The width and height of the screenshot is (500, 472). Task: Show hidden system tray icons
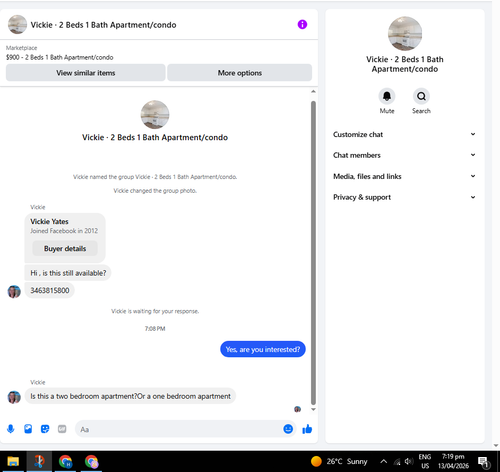(x=384, y=461)
